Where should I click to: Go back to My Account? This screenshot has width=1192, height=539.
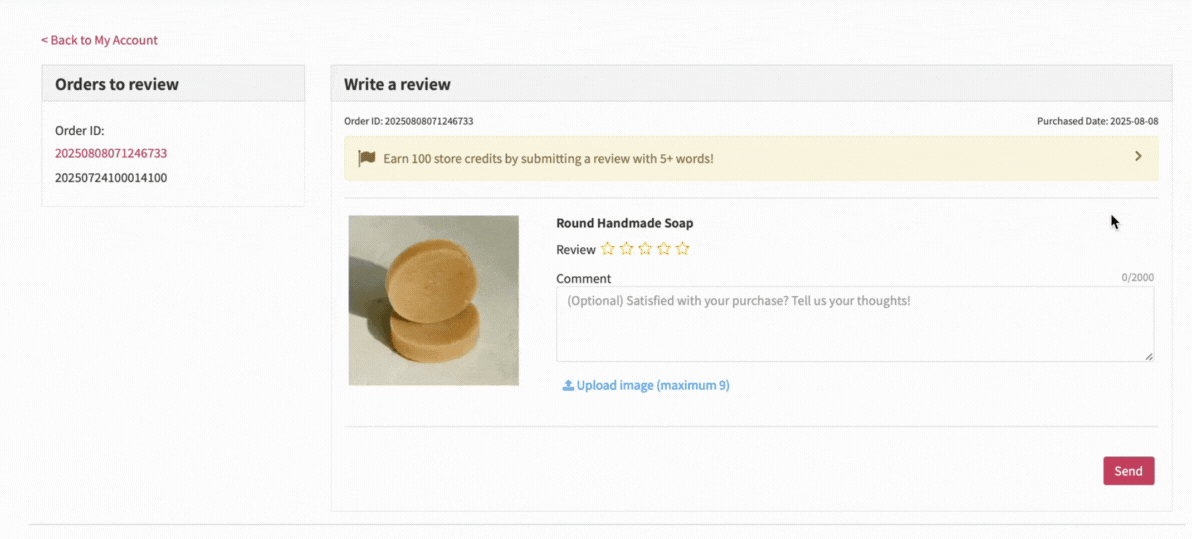point(100,40)
